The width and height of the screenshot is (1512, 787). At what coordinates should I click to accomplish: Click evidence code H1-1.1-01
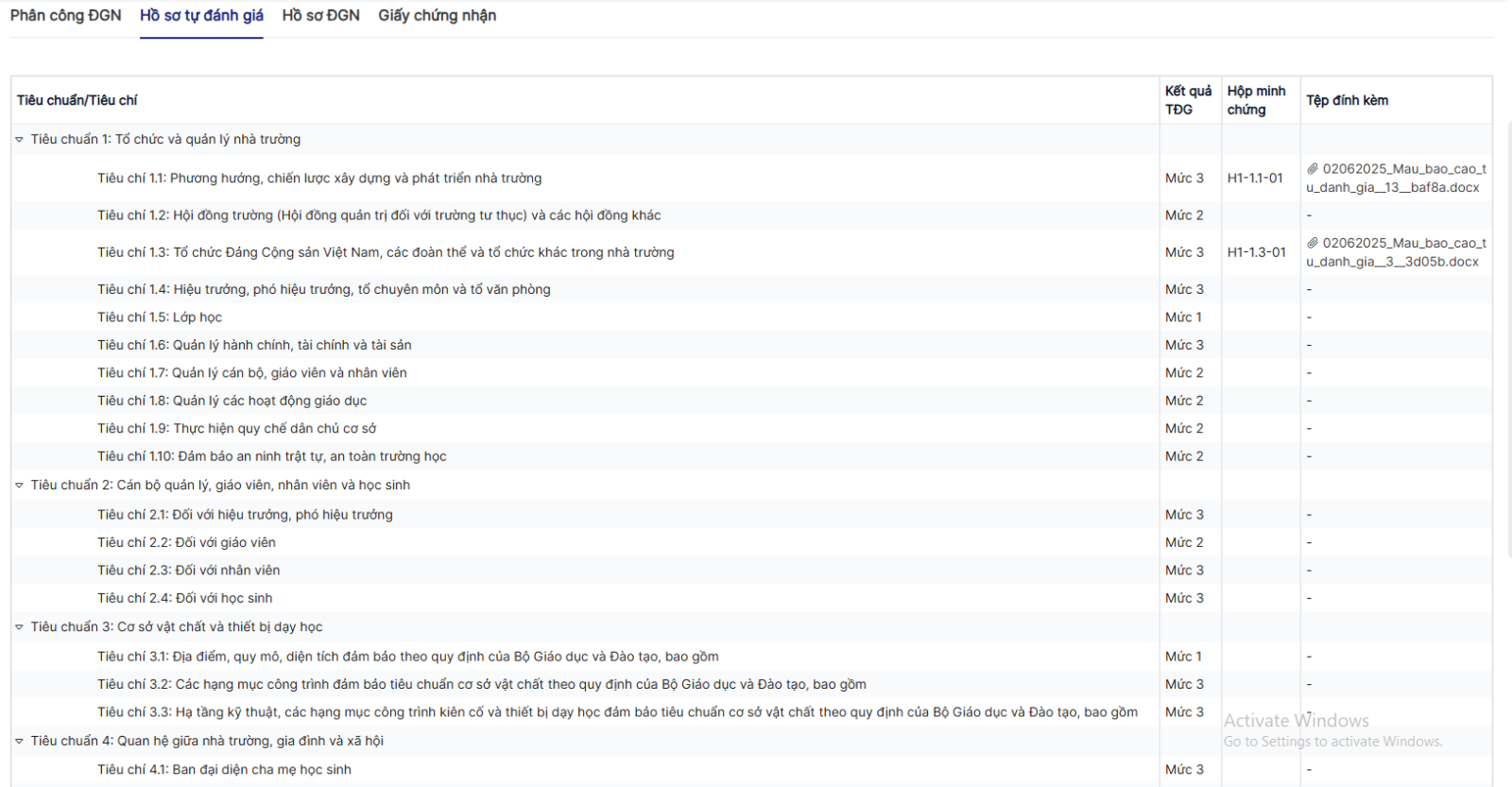point(1255,179)
